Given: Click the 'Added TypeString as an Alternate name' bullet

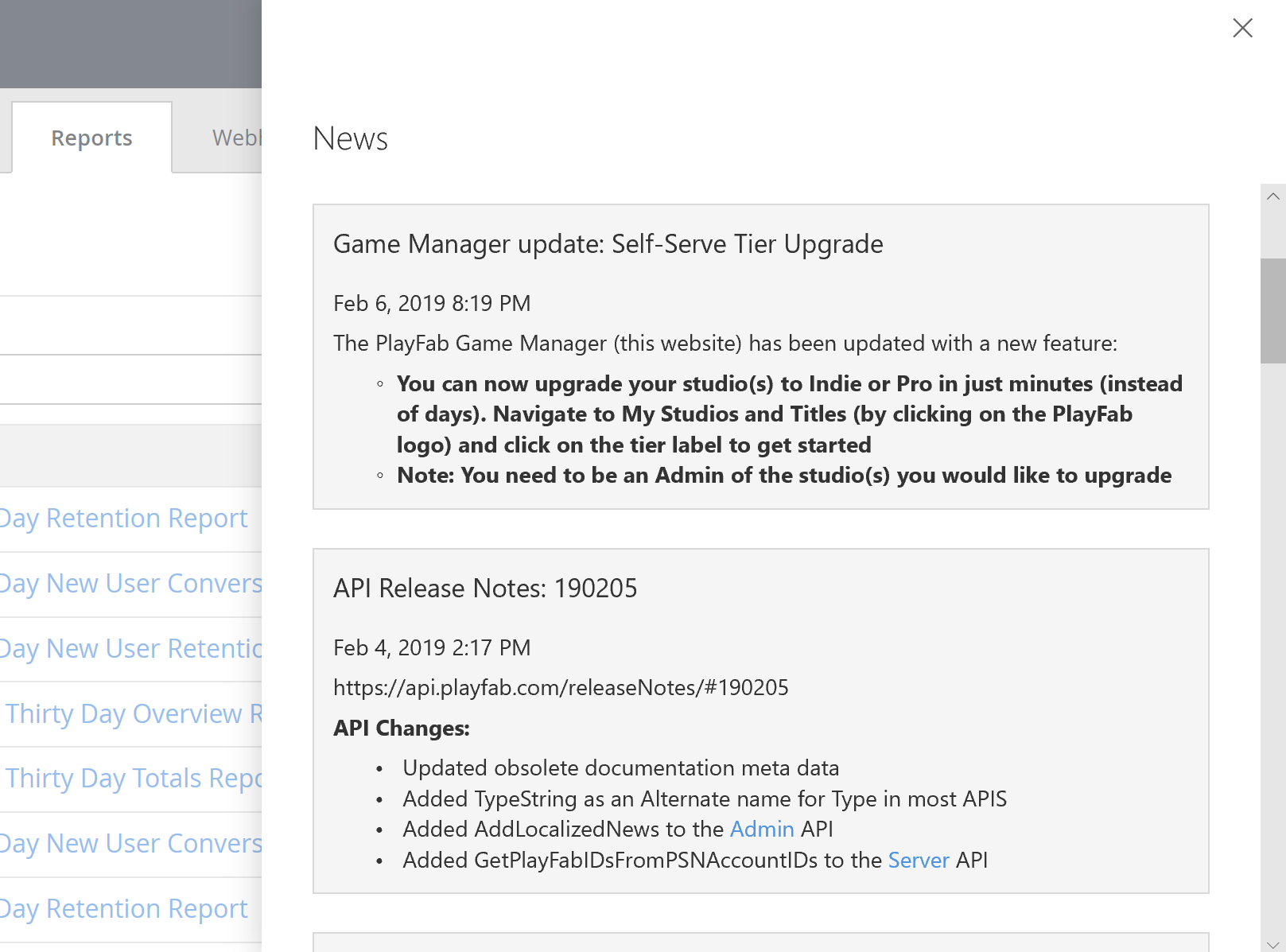Looking at the screenshot, I should 705,799.
